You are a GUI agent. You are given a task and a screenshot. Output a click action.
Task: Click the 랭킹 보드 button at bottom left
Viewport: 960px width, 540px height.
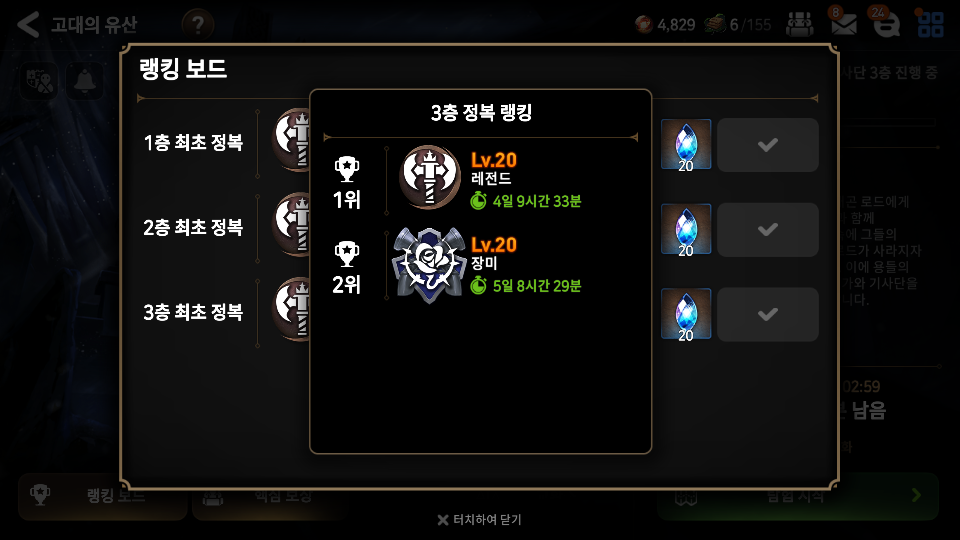coord(103,496)
